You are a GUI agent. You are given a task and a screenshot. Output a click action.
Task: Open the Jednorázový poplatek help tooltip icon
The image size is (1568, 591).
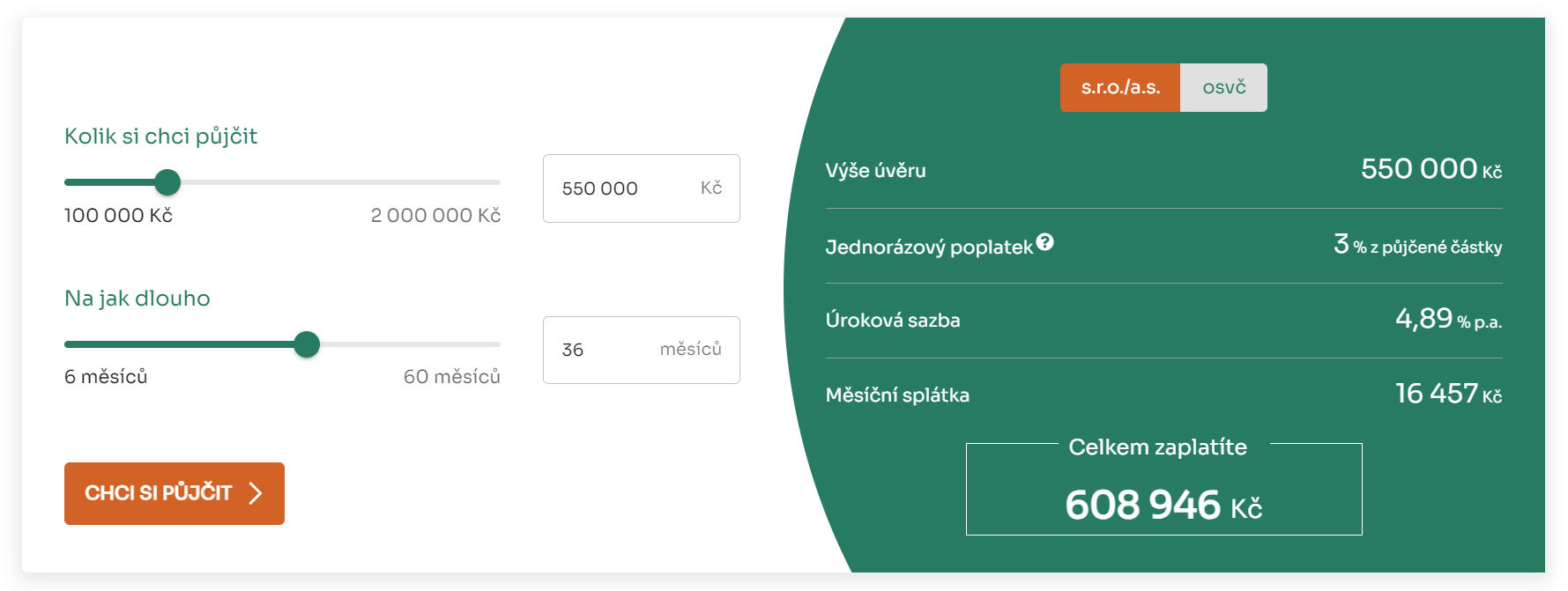[x=1045, y=241]
